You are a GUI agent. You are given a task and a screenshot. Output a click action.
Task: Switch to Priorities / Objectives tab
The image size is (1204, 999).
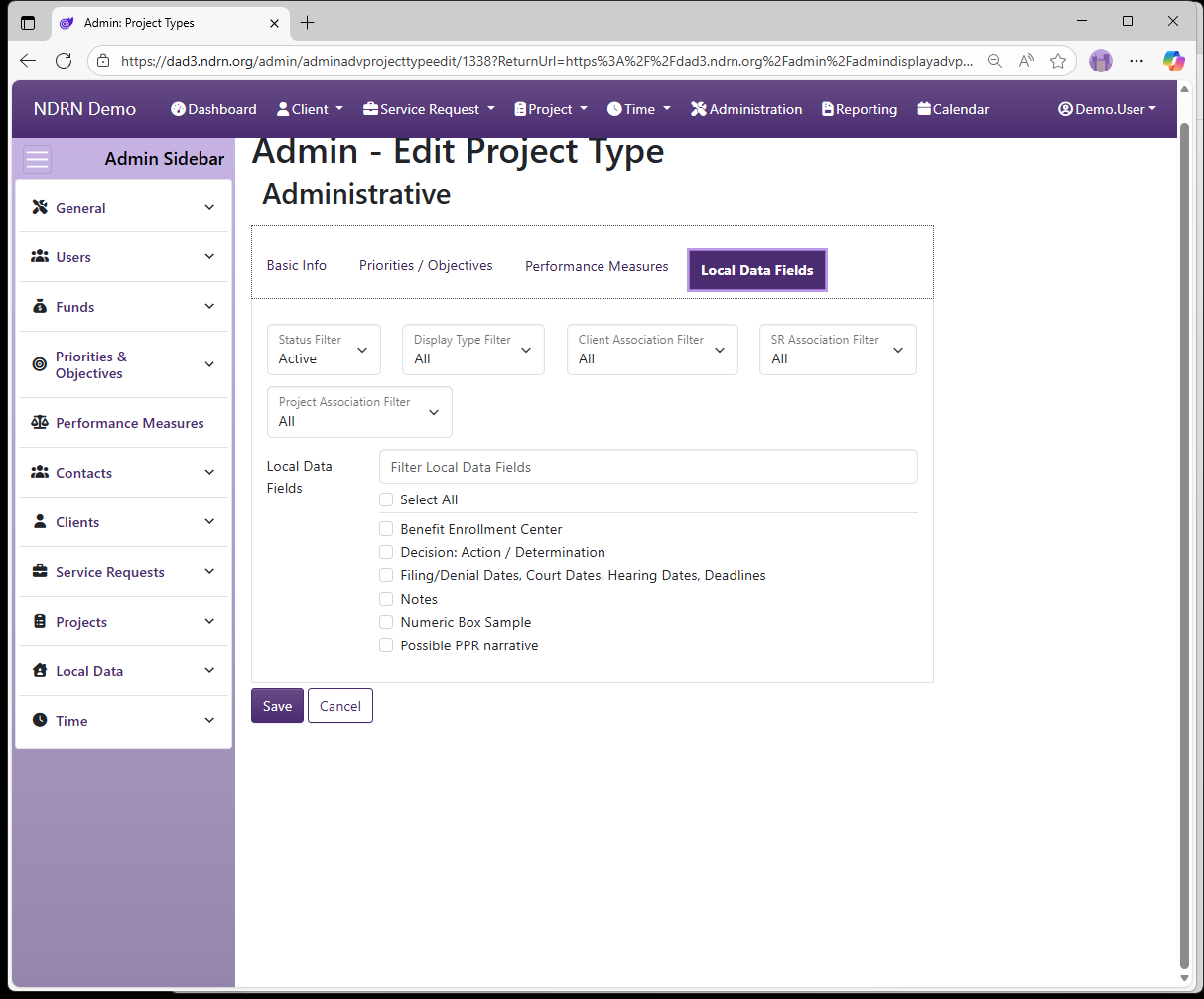[426, 265]
